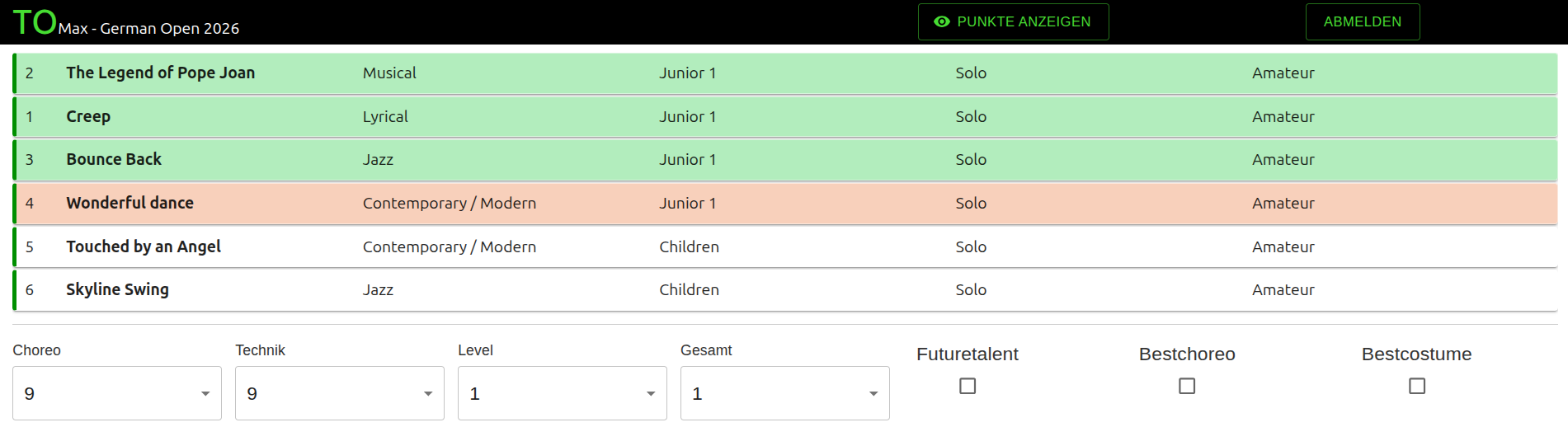The image size is (1568, 427).
Task: Click the Abmelden logout button
Action: [x=1362, y=22]
